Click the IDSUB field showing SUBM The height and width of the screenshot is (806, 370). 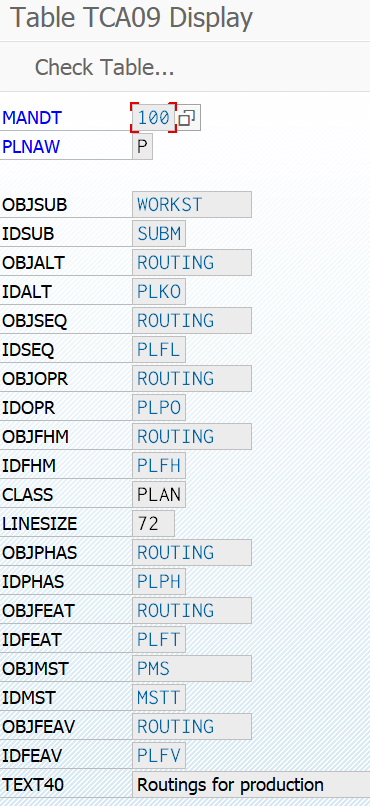159,234
